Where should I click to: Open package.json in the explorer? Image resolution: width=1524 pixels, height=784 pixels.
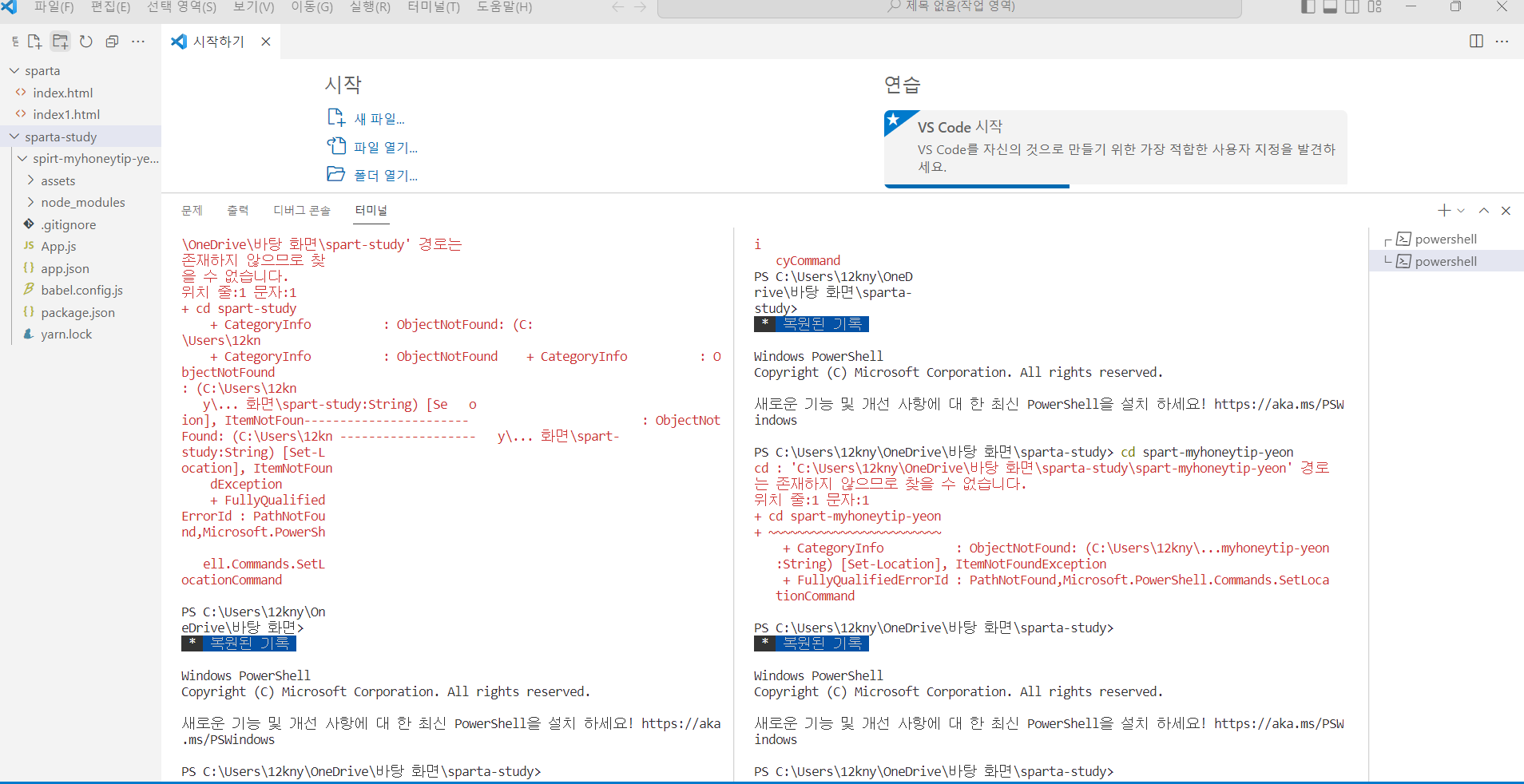coord(81,312)
